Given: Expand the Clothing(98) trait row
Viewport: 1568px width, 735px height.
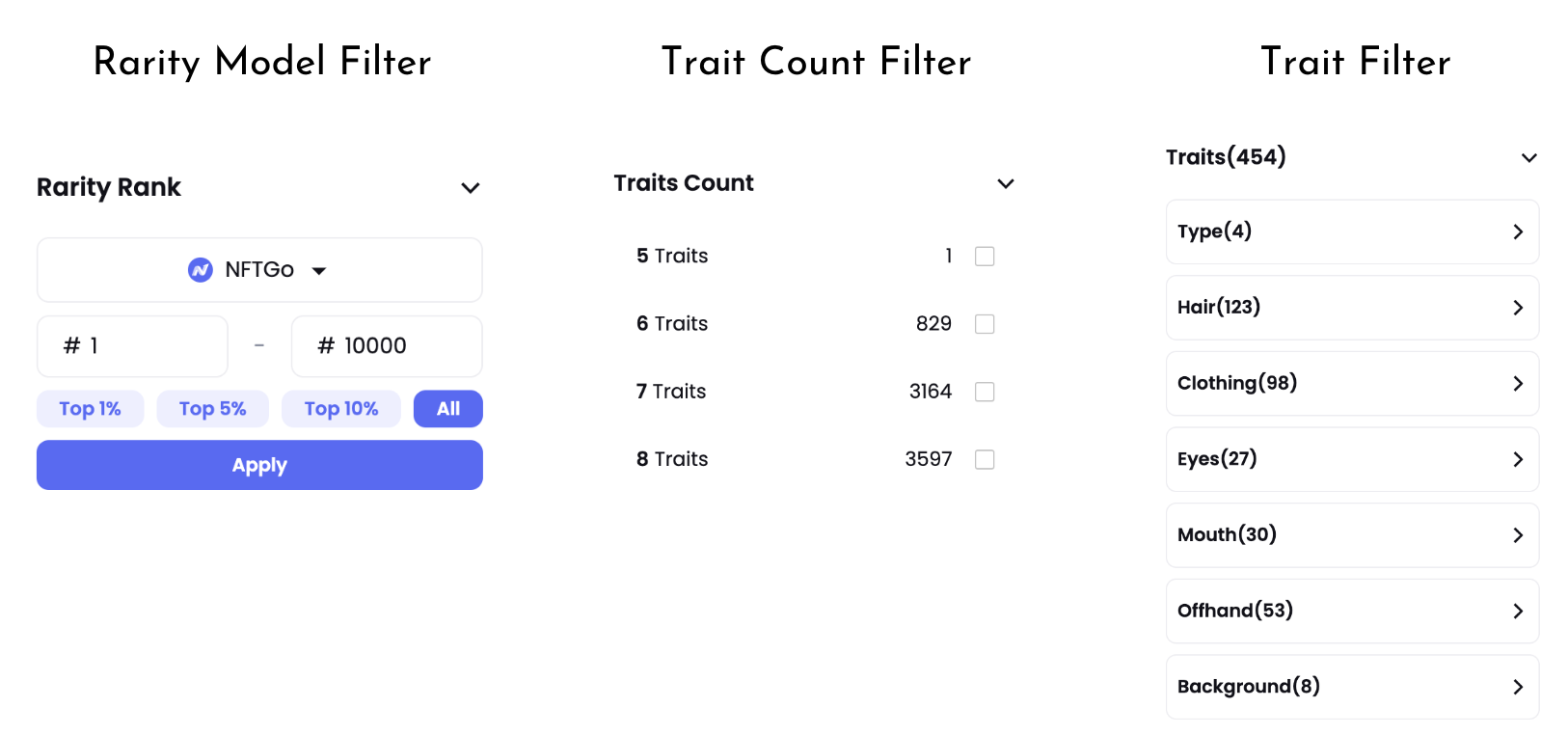Looking at the screenshot, I should pyautogui.click(x=1352, y=383).
